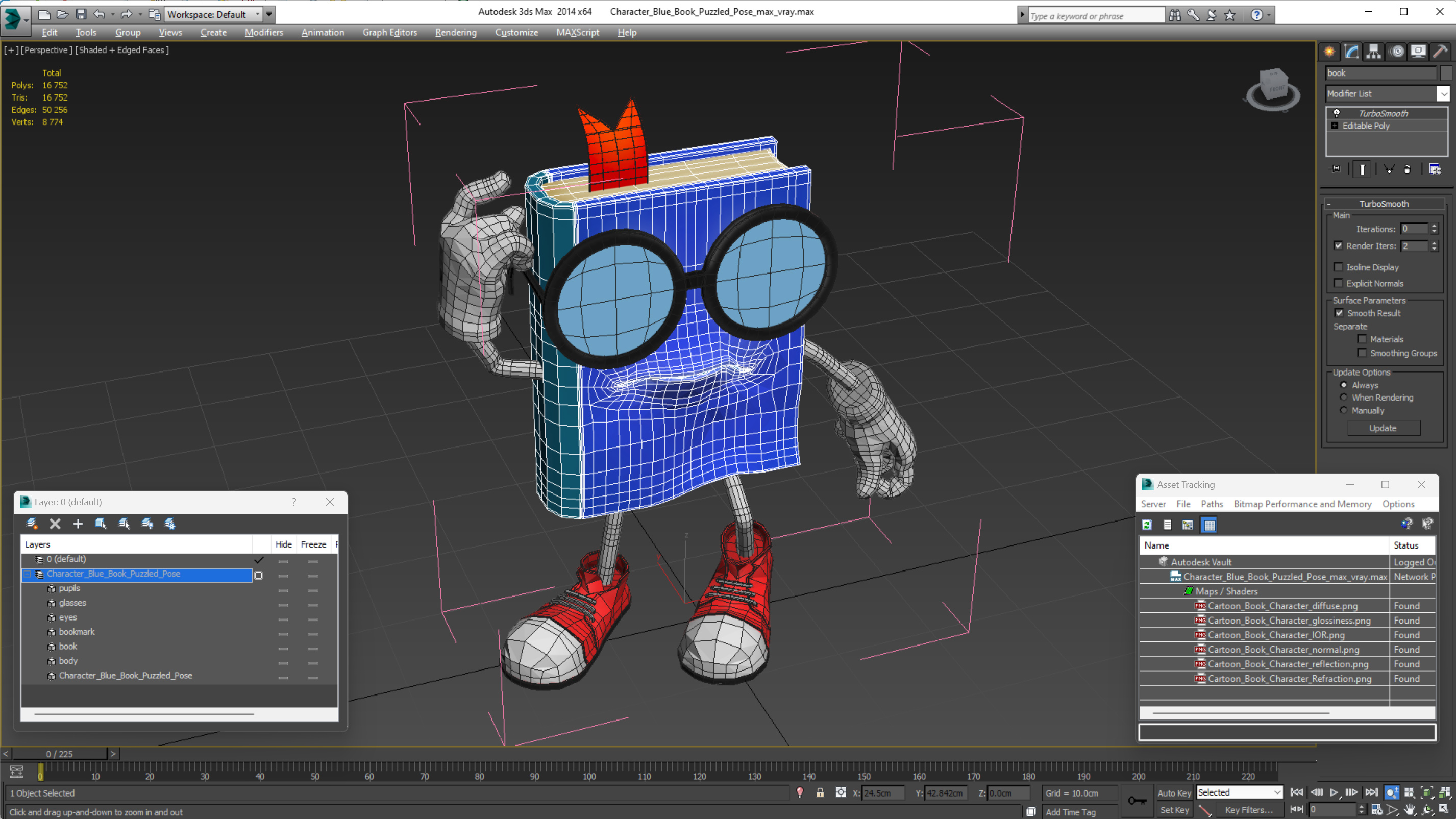Select Manually update option
The image size is (1456, 819).
pos(1344,410)
